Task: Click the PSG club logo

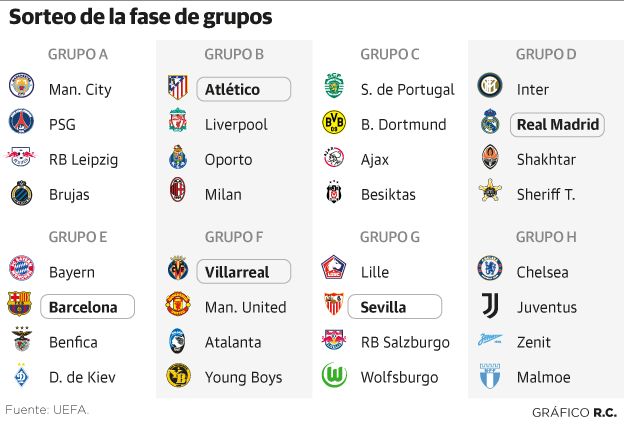Action: pyautogui.click(x=22, y=123)
